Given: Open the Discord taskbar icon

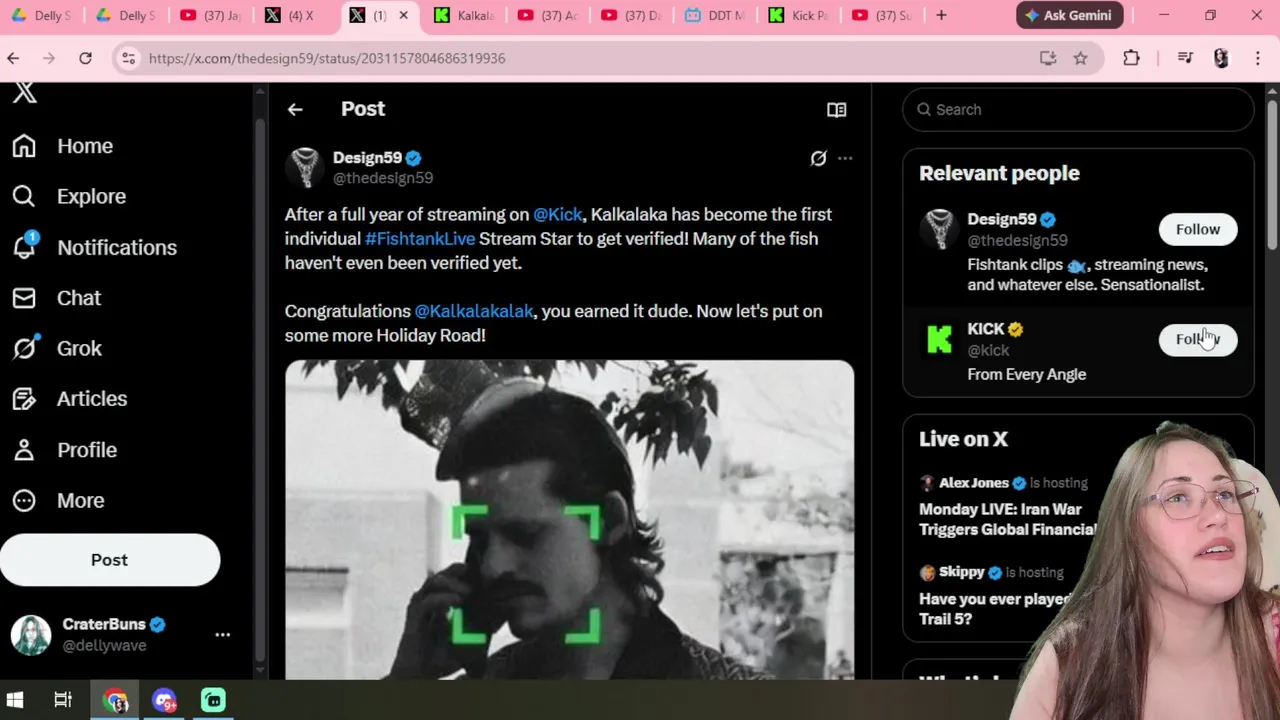Looking at the screenshot, I should (x=165, y=701).
